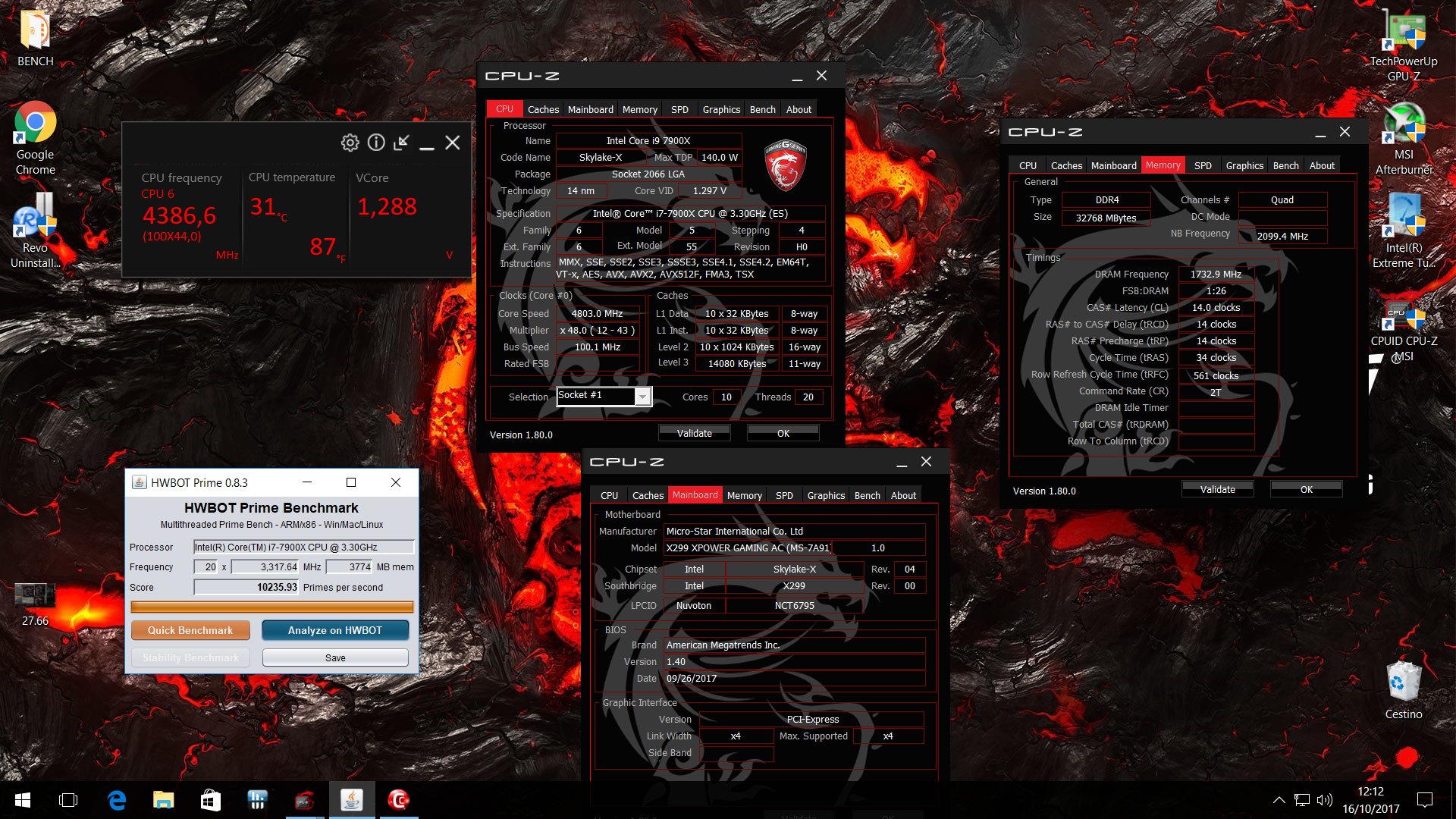
Task: Open File Explorer from taskbar
Action: pyautogui.click(x=164, y=800)
